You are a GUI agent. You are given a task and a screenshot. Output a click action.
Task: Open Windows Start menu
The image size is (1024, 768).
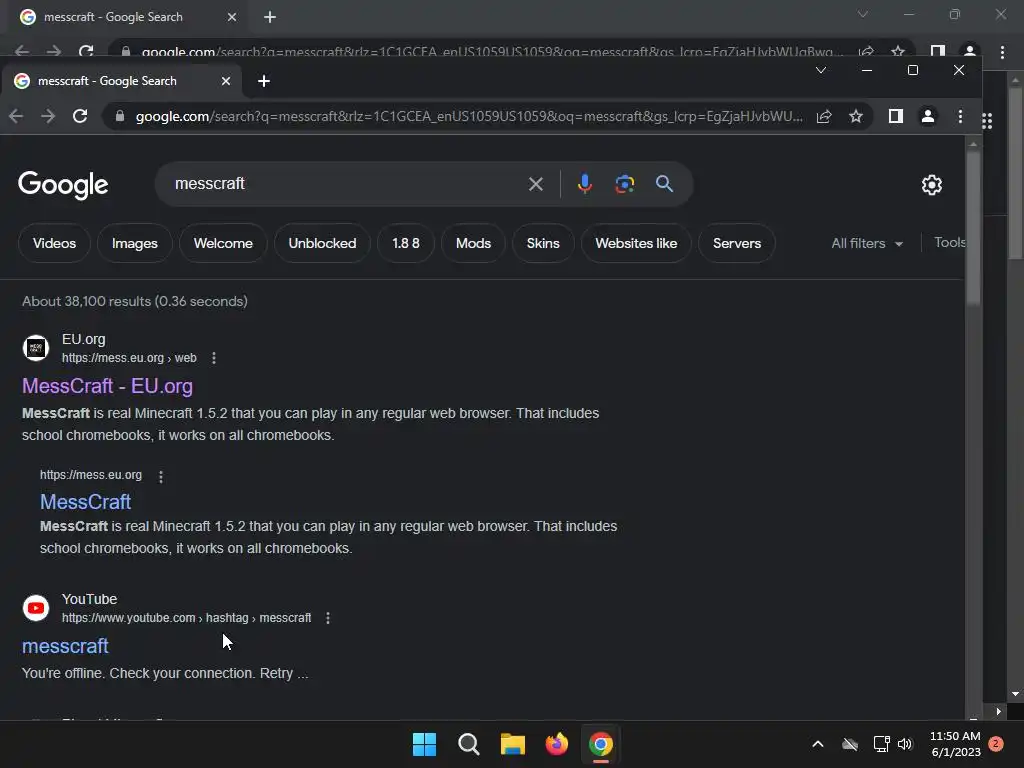[424, 744]
